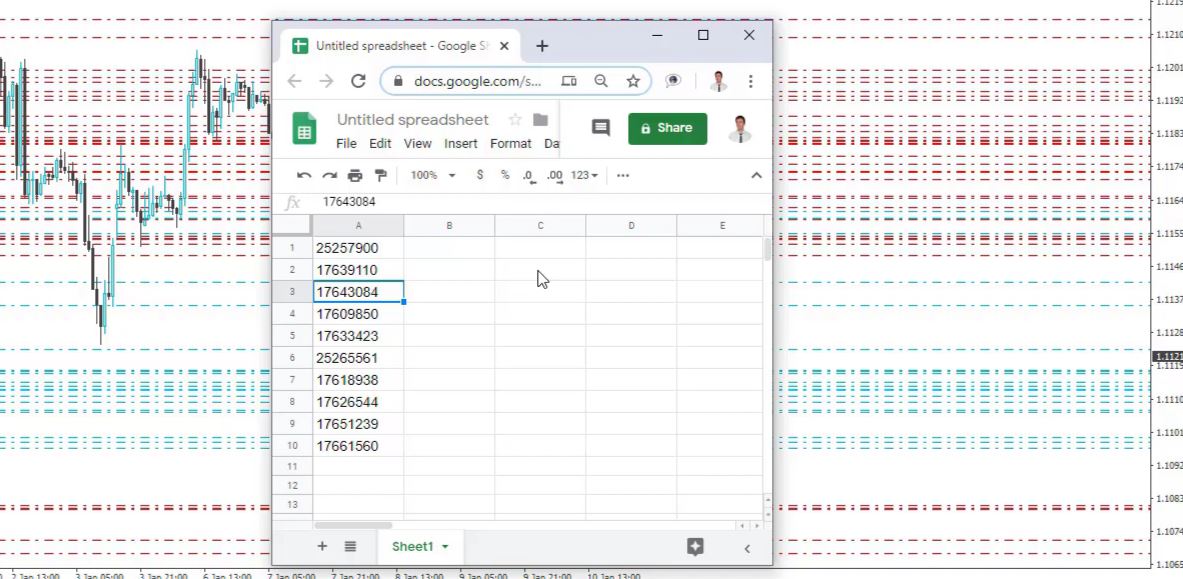Screen dimensions: 1183x579
Task: Click the Share button
Action: pos(667,128)
